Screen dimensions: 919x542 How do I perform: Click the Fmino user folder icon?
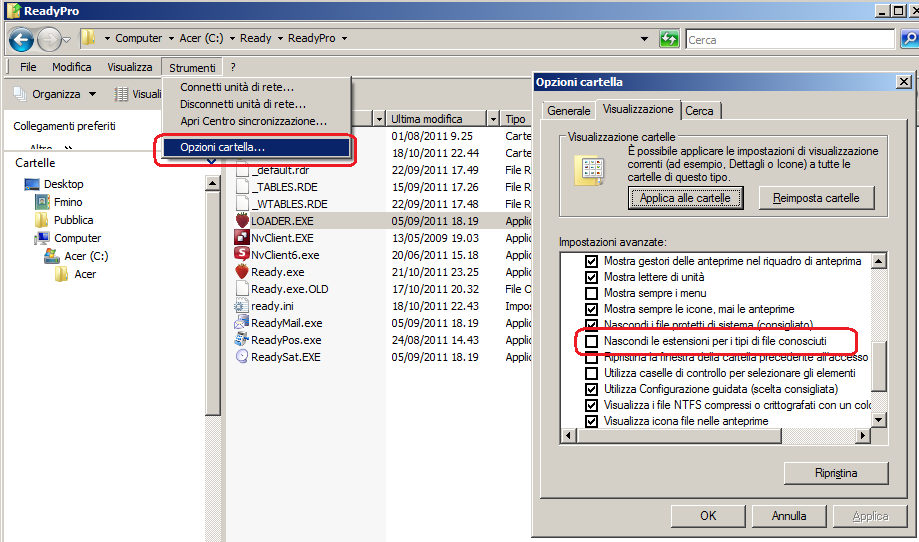click(x=42, y=202)
